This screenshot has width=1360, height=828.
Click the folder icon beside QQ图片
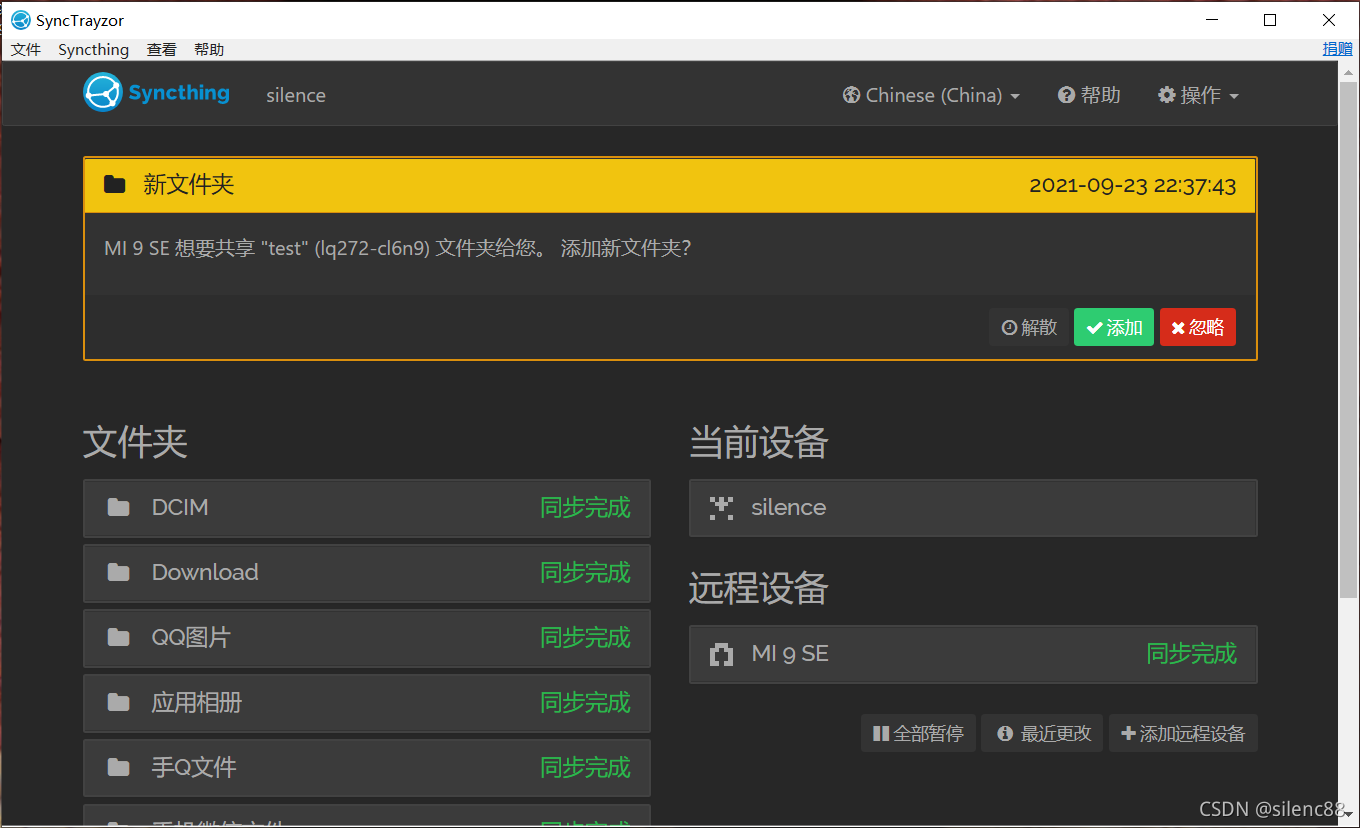pos(119,638)
